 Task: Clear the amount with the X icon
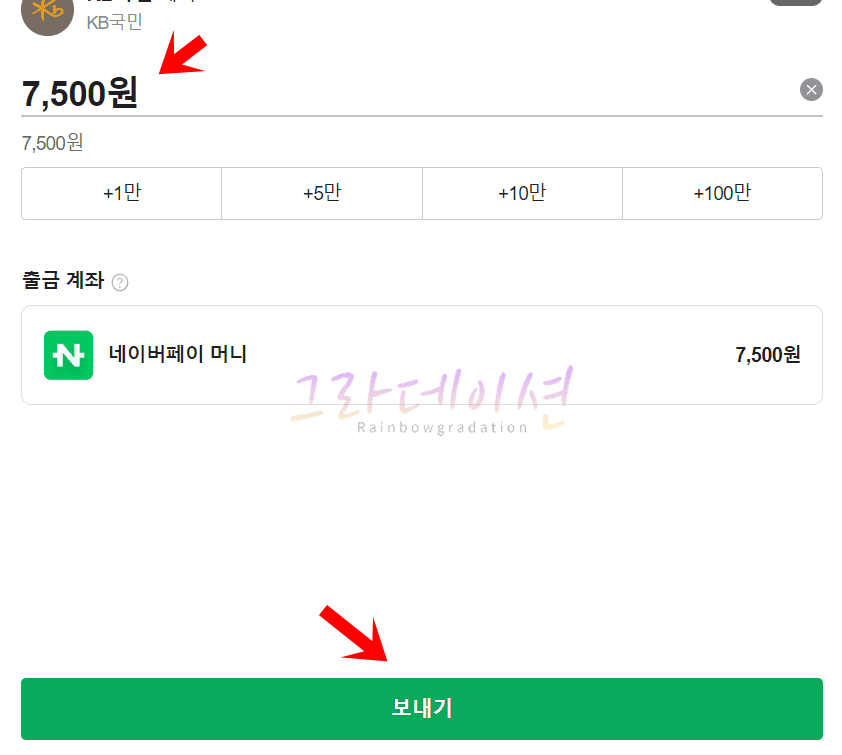point(811,90)
